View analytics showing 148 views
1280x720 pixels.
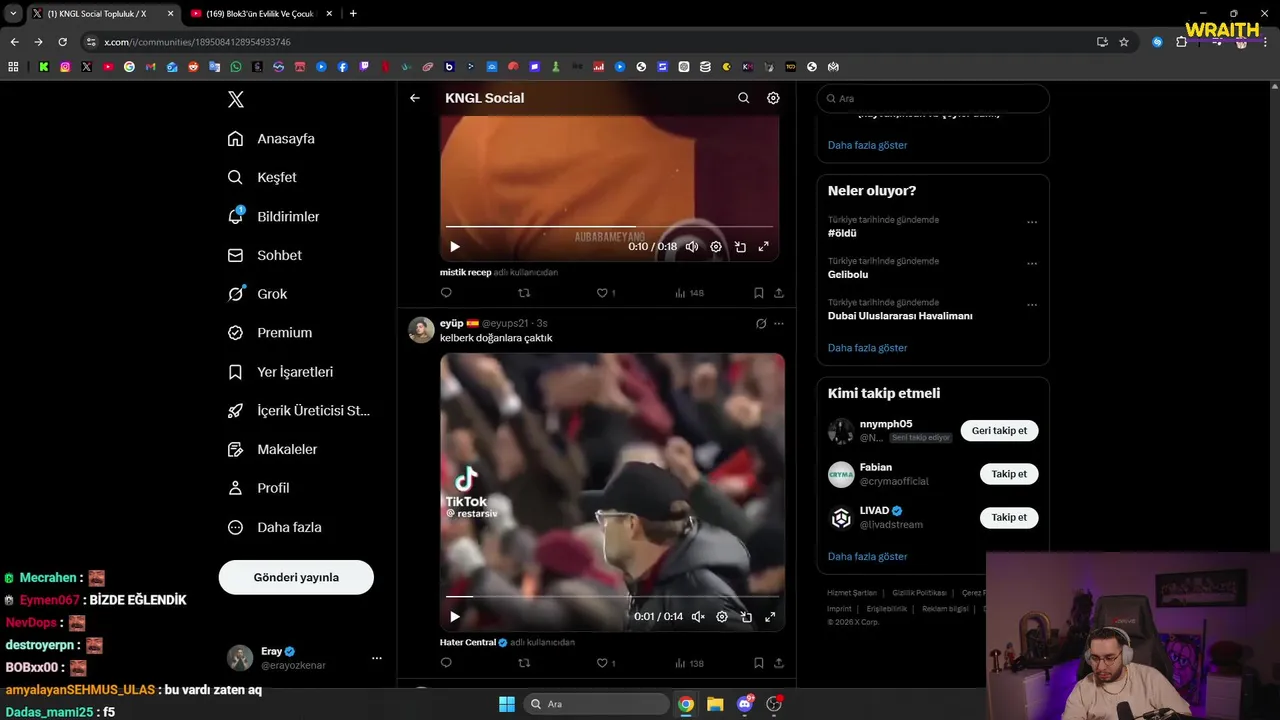click(690, 293)
